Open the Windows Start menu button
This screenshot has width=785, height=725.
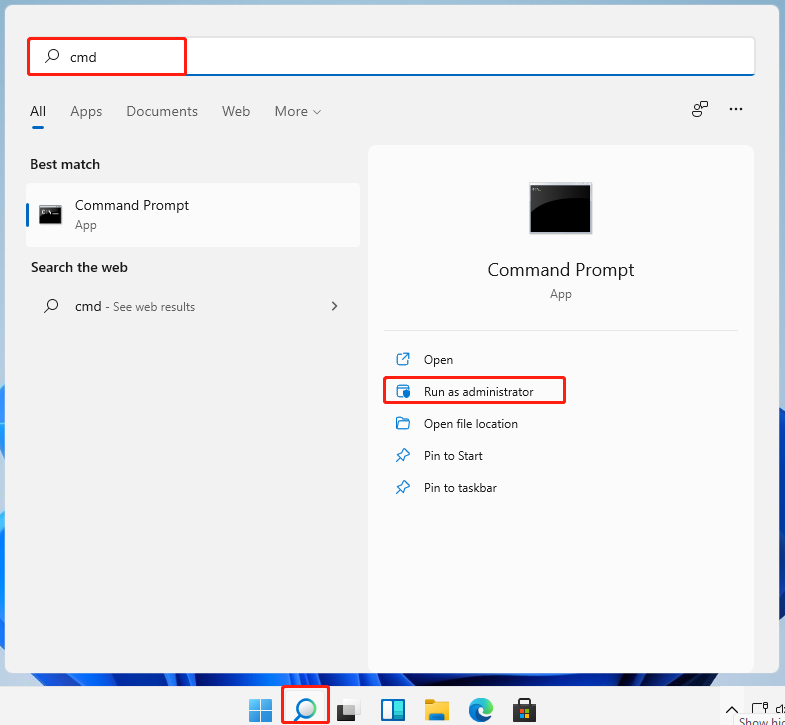pos(261,709)
